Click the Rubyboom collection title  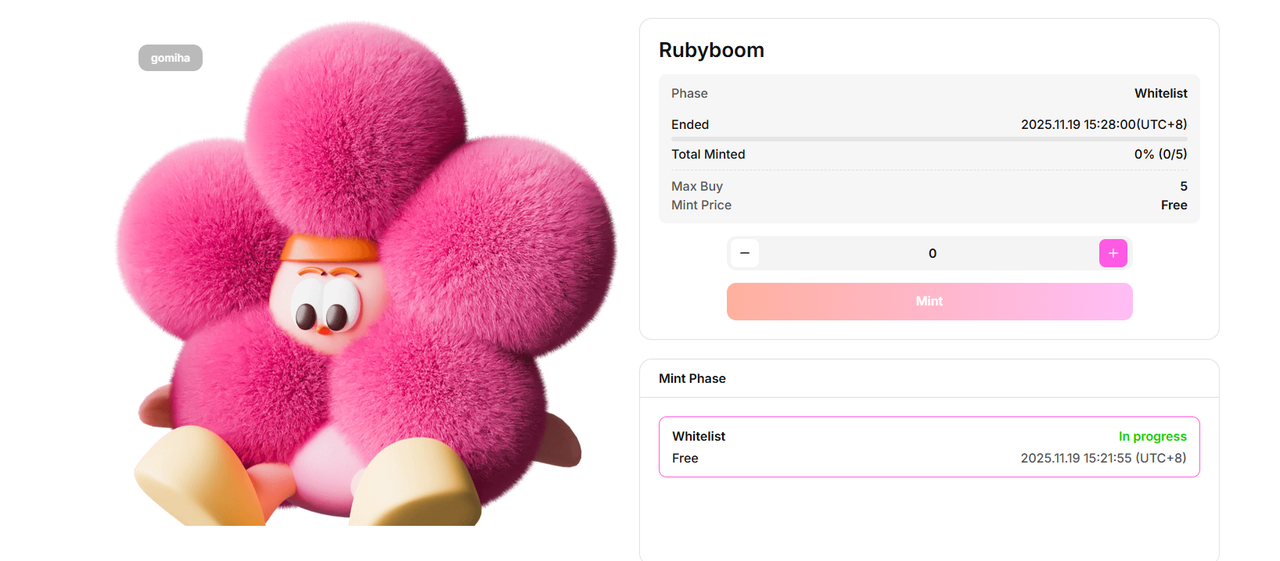point(711,50)
